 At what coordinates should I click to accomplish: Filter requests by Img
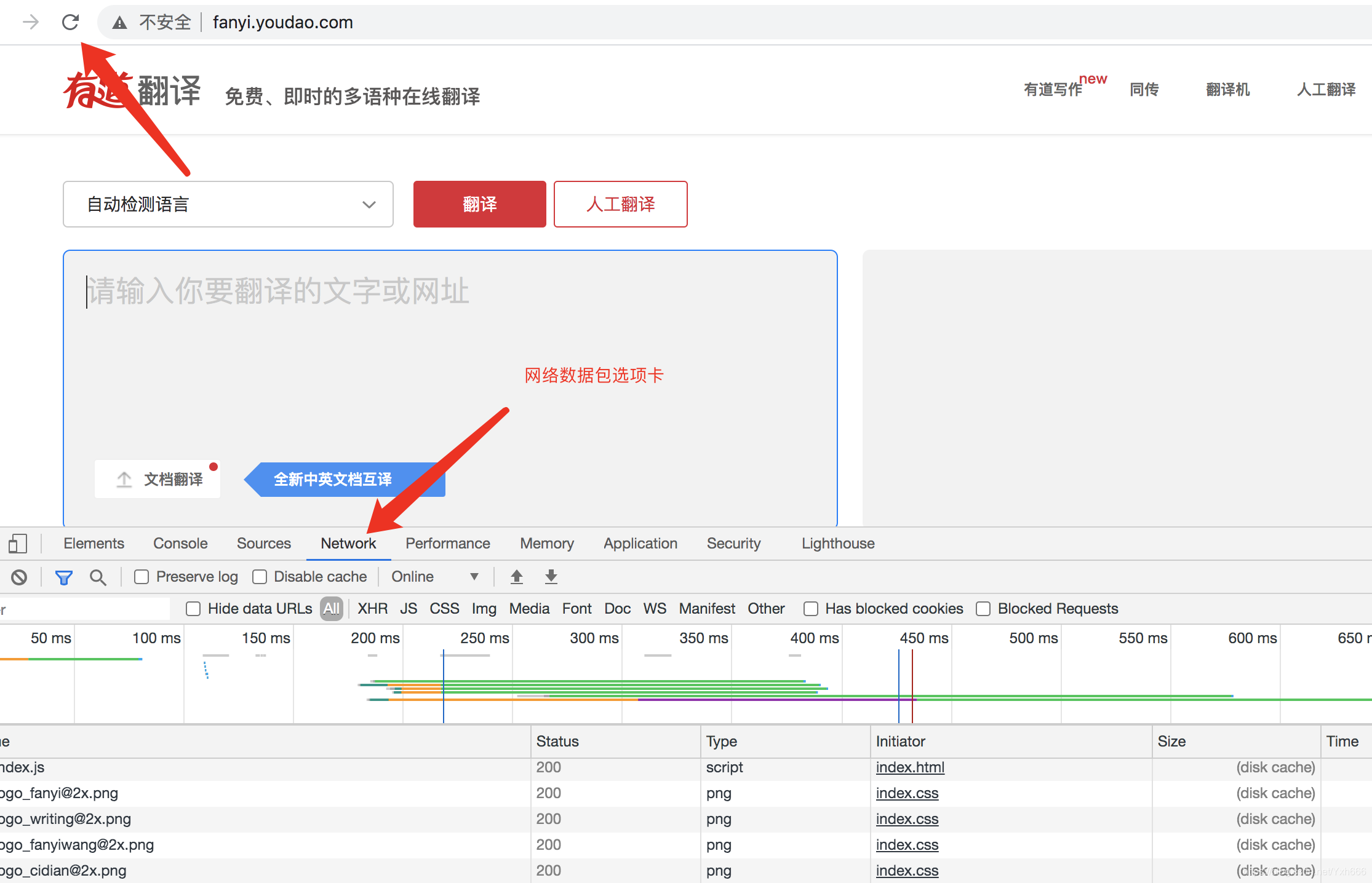point(484,609)
